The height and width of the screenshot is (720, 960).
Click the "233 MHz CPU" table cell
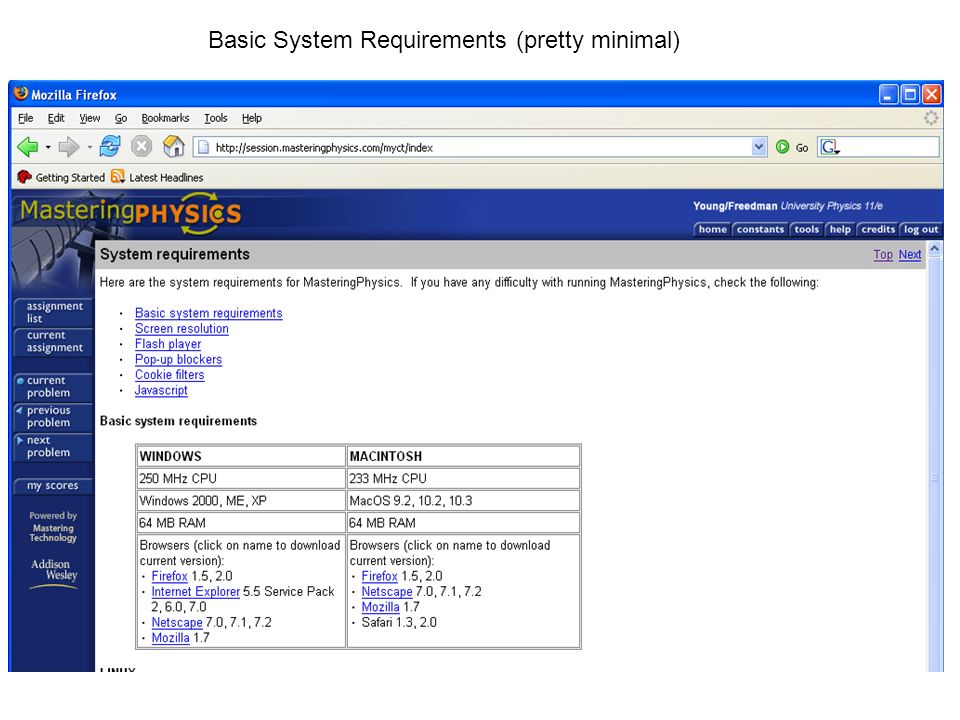(463, 479)
